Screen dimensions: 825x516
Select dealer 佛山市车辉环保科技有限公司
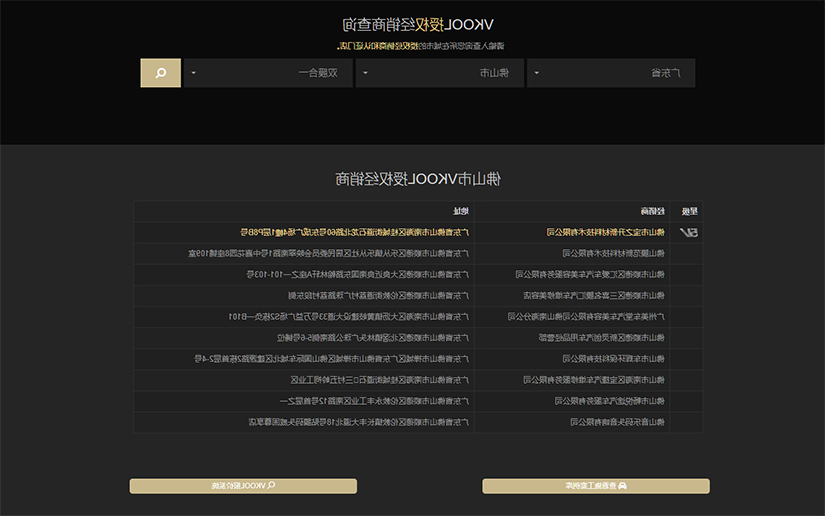pos(613,359)
